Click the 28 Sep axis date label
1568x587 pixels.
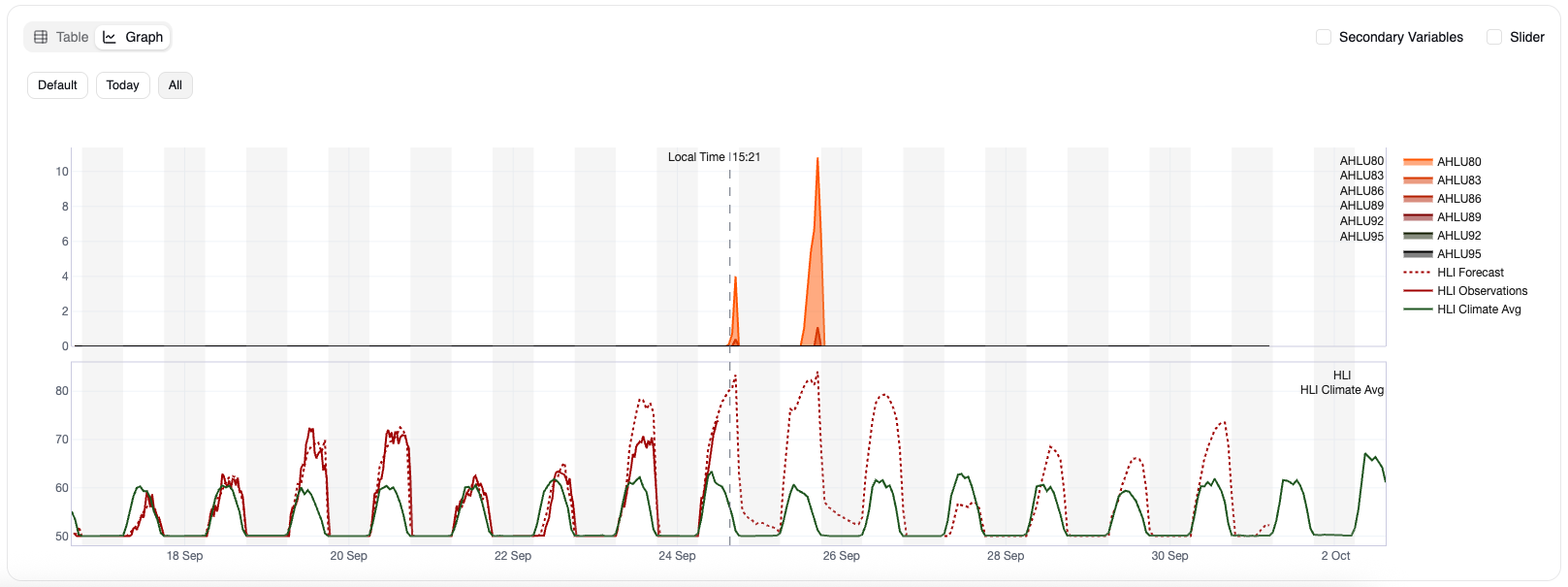(1006, 556)
